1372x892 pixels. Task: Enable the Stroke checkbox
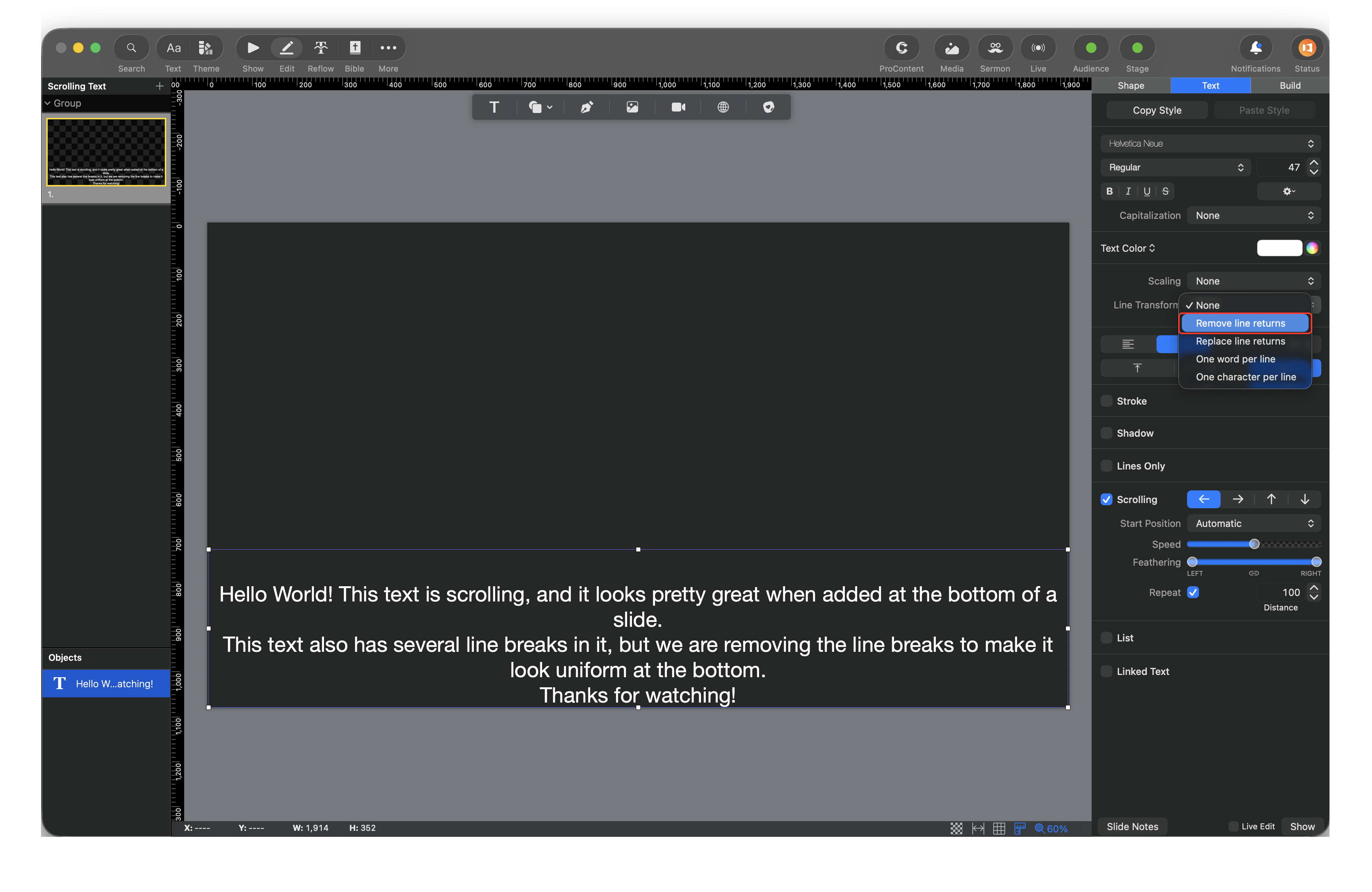pos(1106,401)
